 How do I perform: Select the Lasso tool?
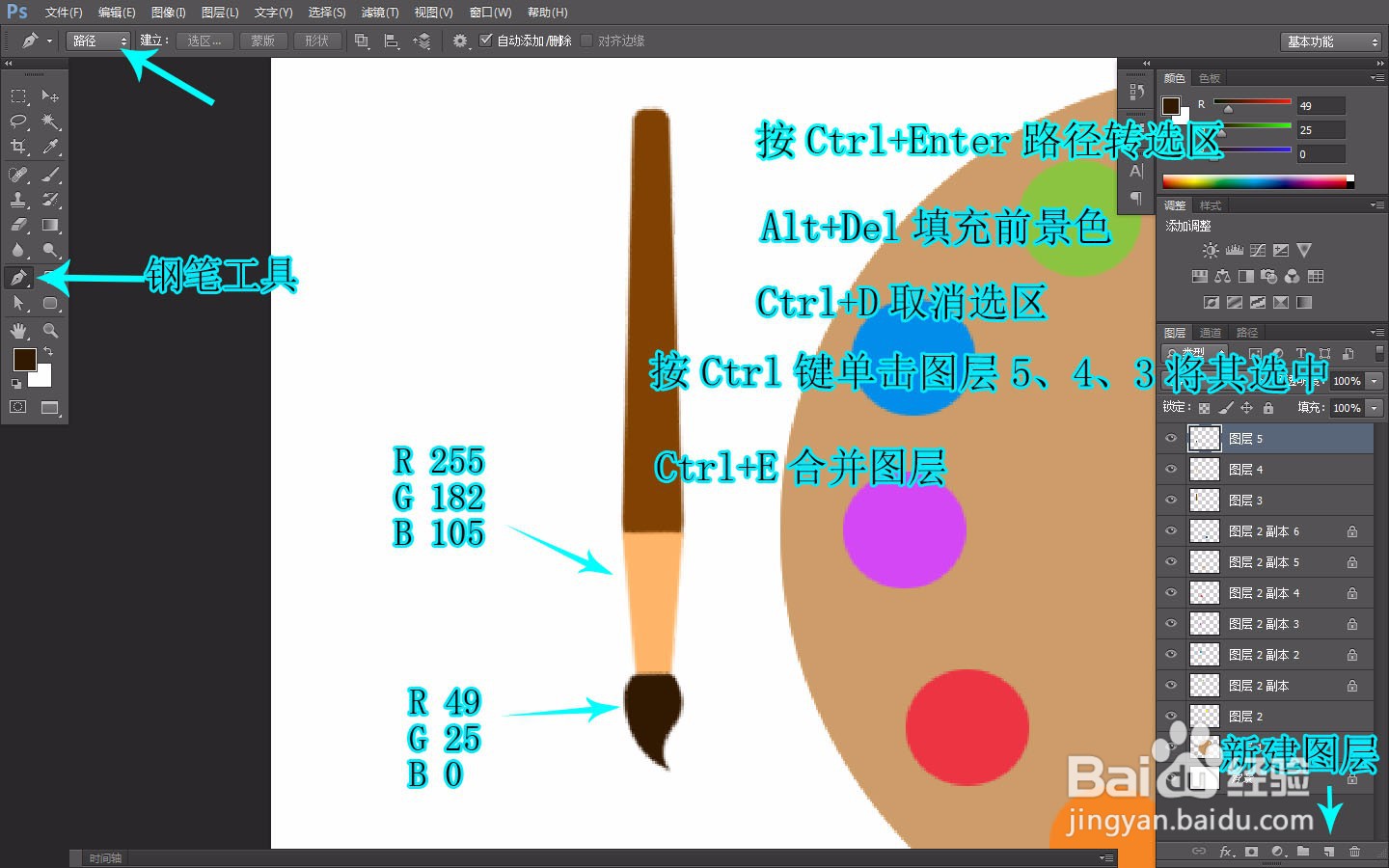tap(18, 122)
